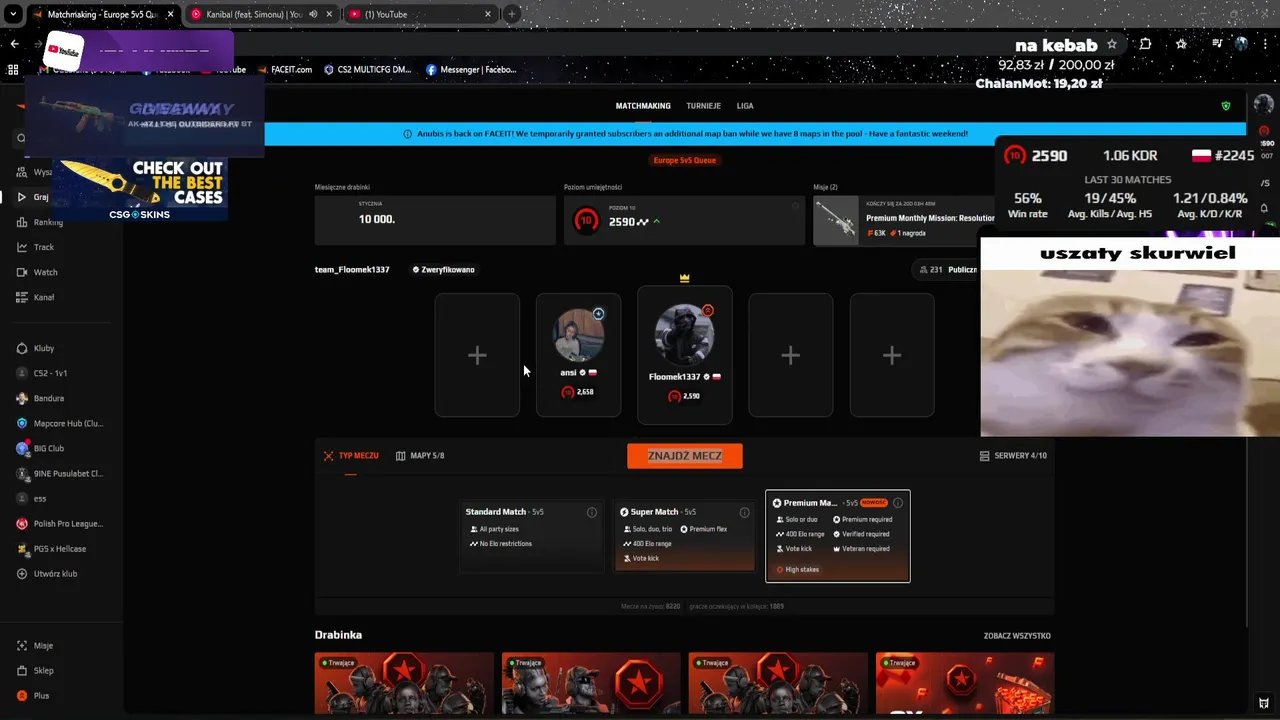1280x720 pixels.
Task: Click the info icon on Premium Match
Action: [x=898, y=503]
